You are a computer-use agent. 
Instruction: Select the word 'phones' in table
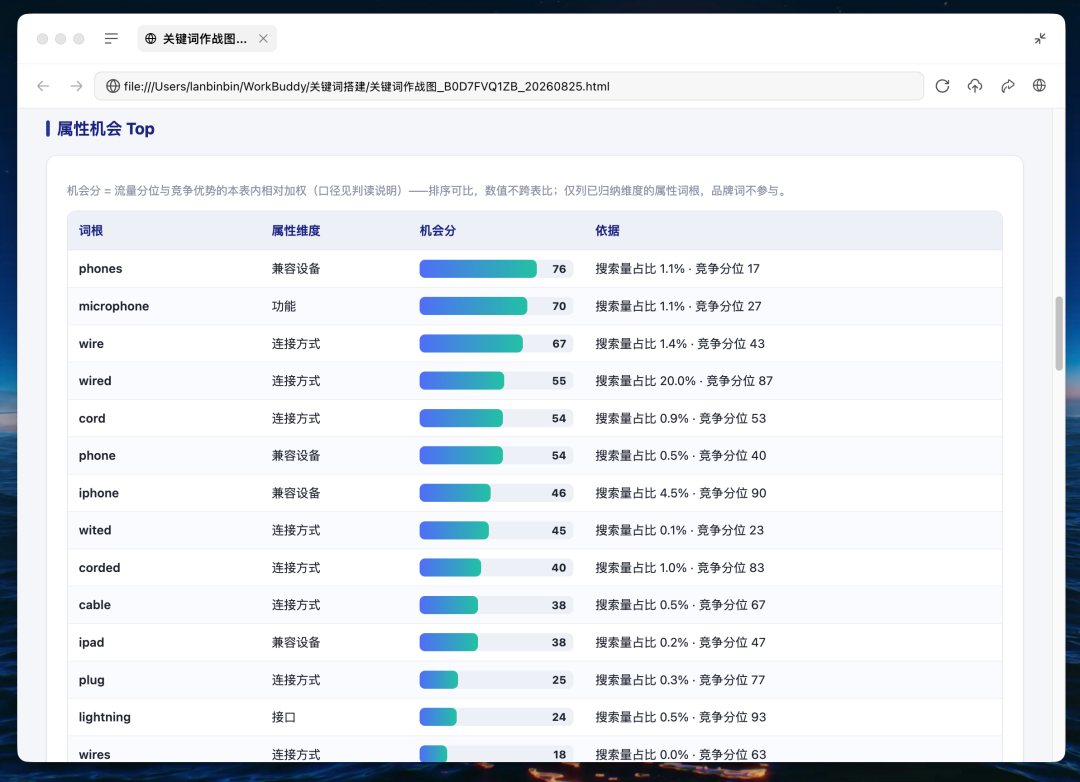101,269
